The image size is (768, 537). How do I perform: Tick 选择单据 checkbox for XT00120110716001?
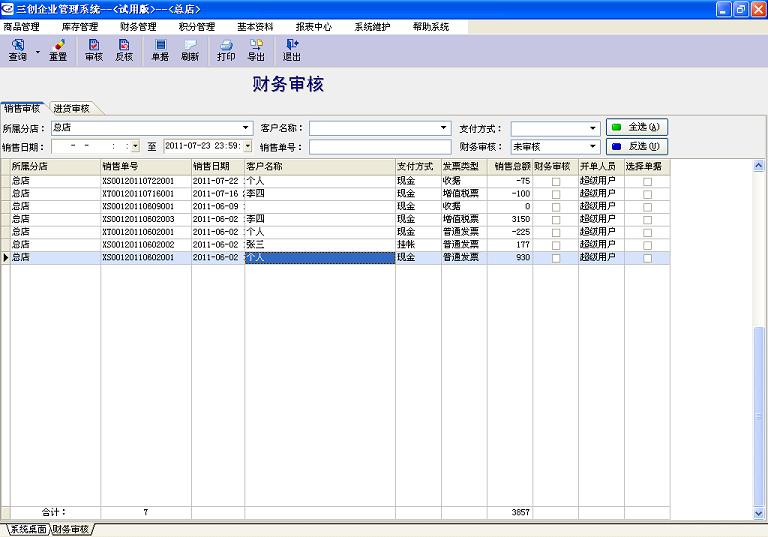click(x=647, y=195)
